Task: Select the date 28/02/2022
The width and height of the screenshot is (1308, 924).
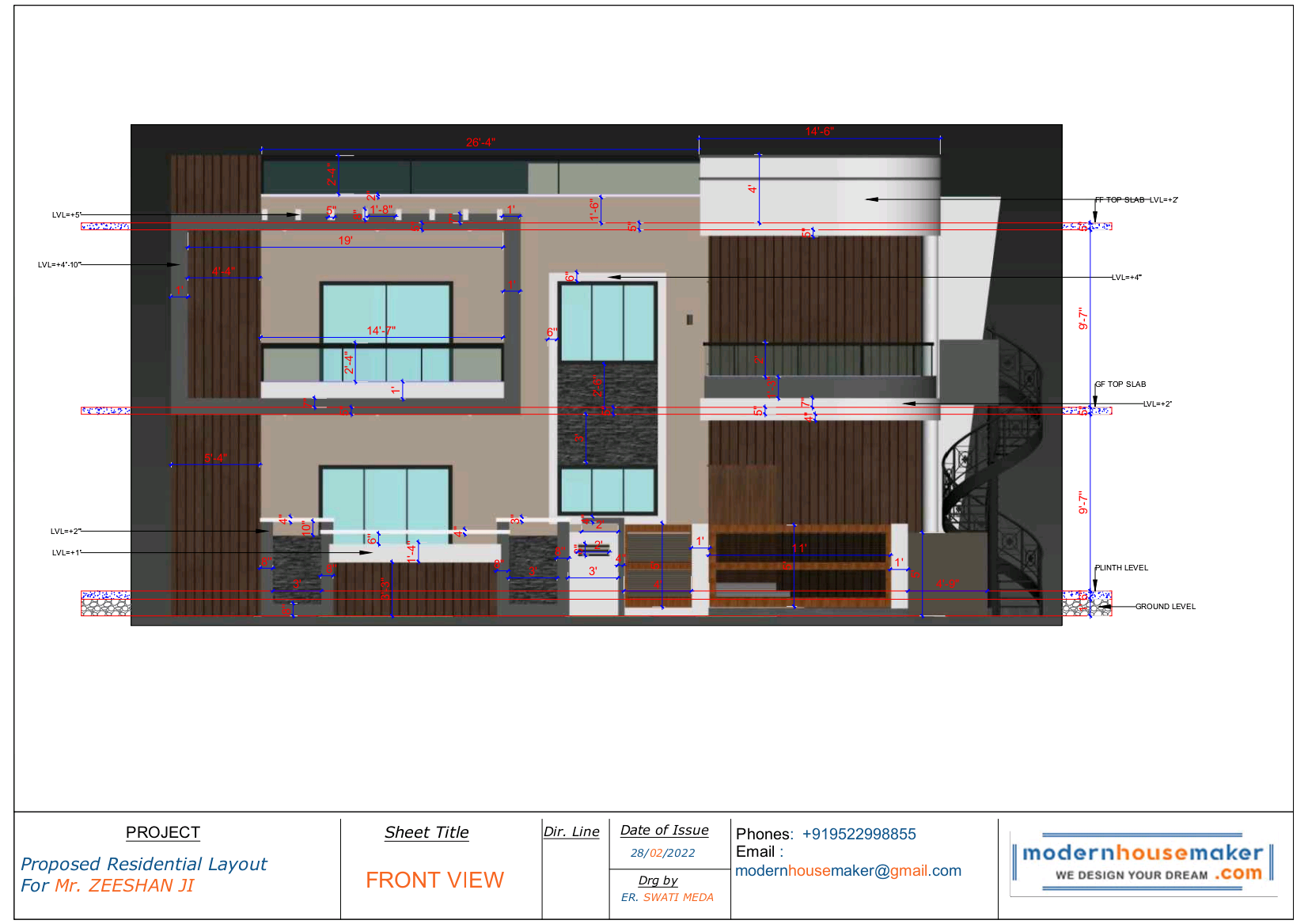Action: (x=662, y=853)
